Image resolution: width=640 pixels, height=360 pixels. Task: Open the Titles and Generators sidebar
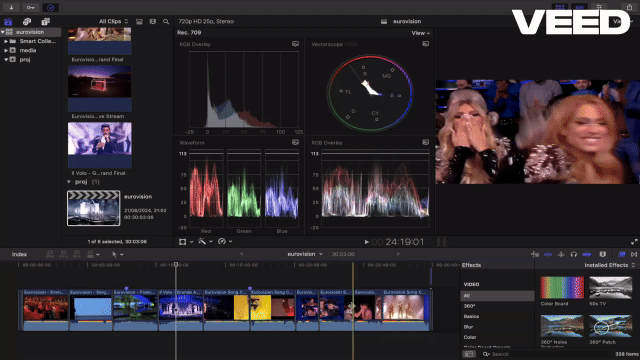[x=45, y=22]
